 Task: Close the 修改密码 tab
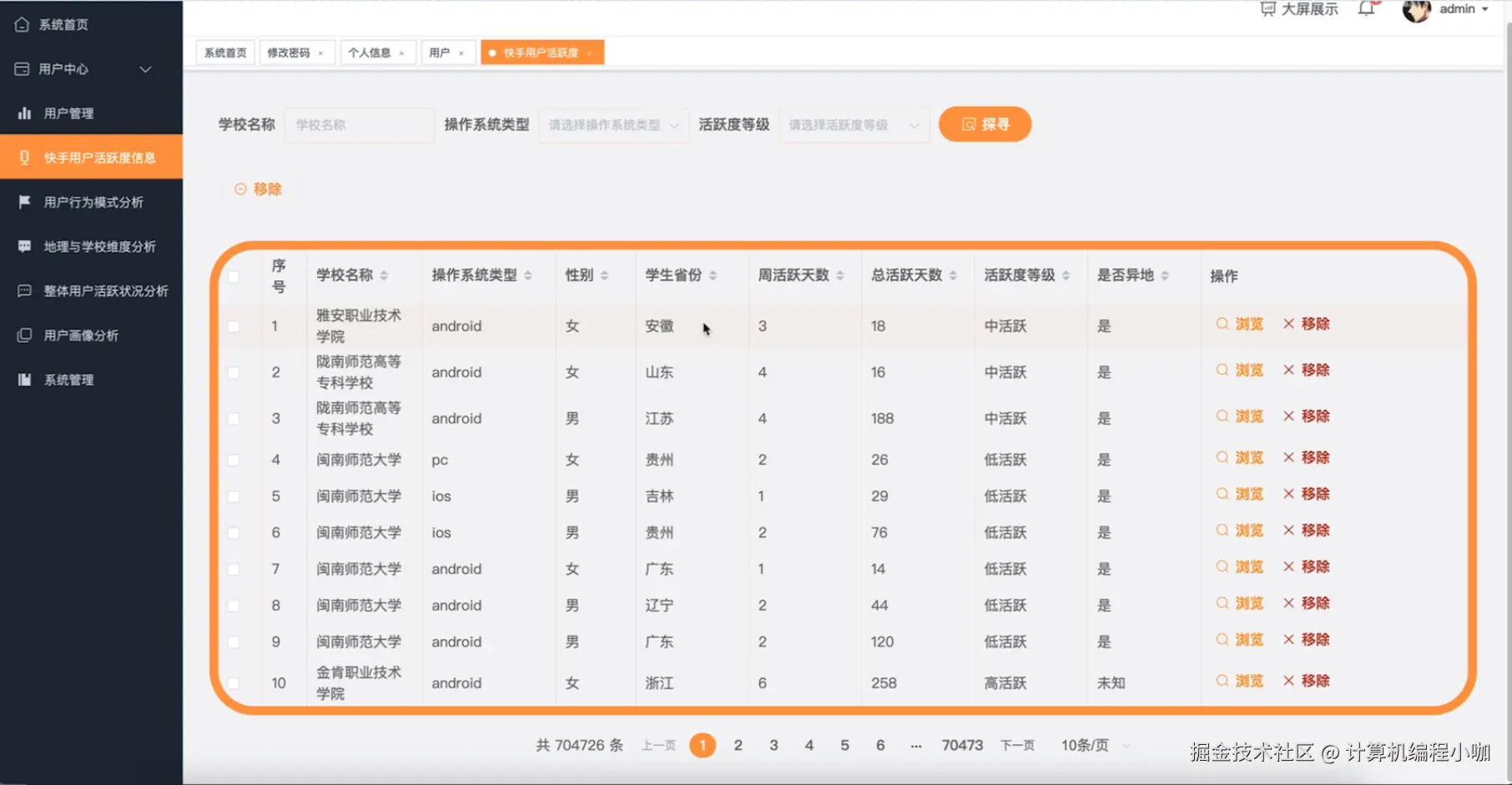[x=320, y=53]
